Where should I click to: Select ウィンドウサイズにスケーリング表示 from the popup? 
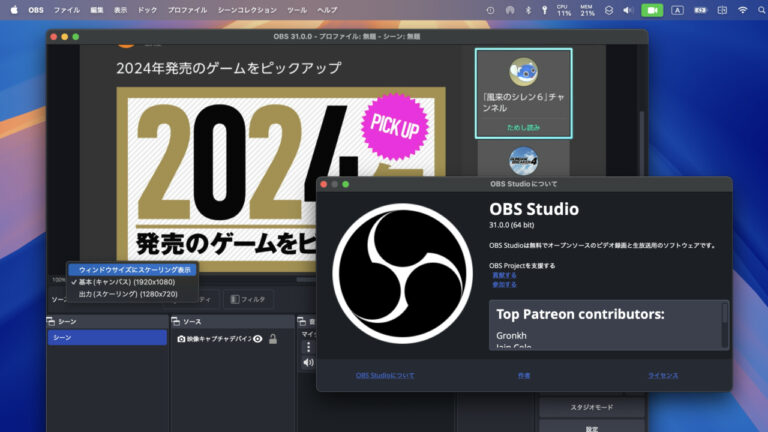pos(134,269)
